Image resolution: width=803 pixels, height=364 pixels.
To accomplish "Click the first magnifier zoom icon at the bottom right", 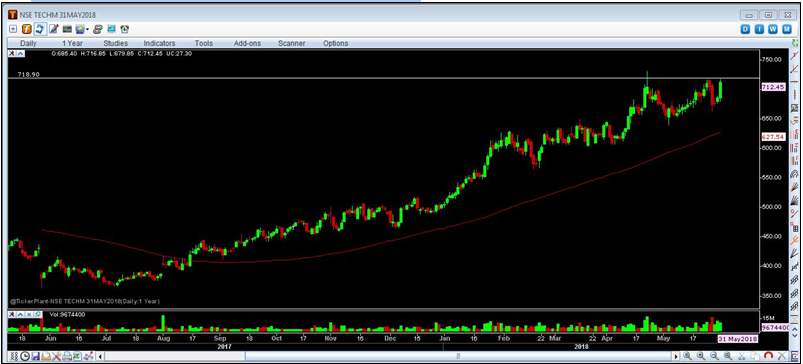I will 687,356.
